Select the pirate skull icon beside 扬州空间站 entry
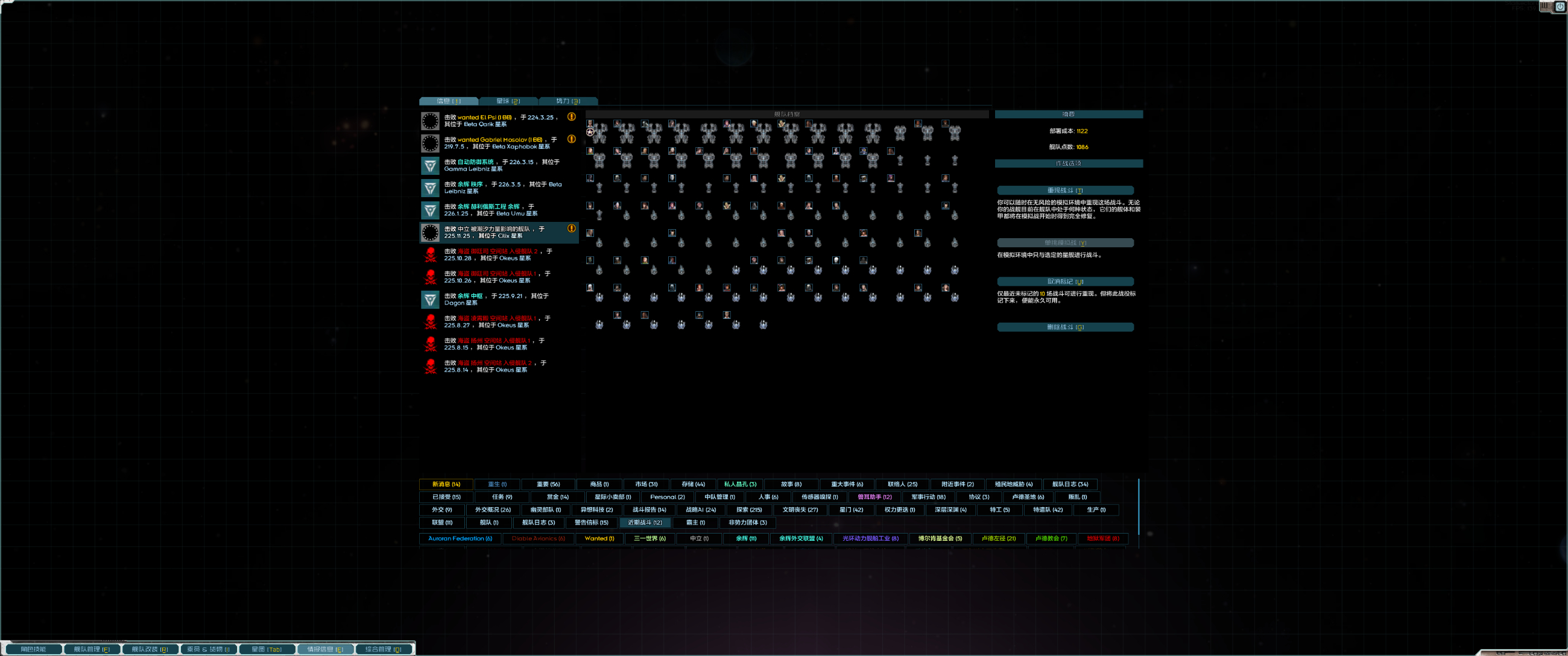The height and width of the screenshot is (656, 1568). tap(431, 343)
